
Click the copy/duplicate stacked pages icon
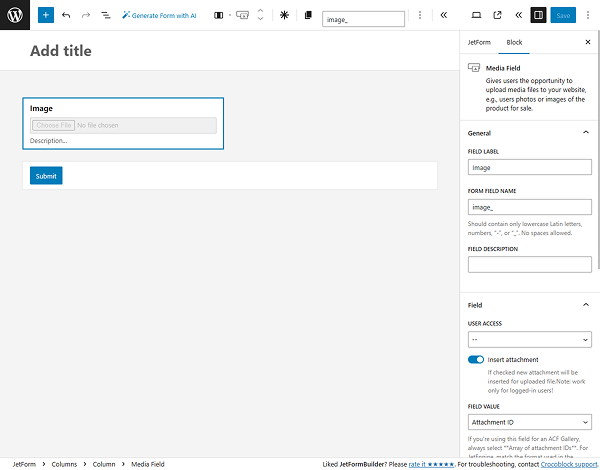[x=308, y=15]
